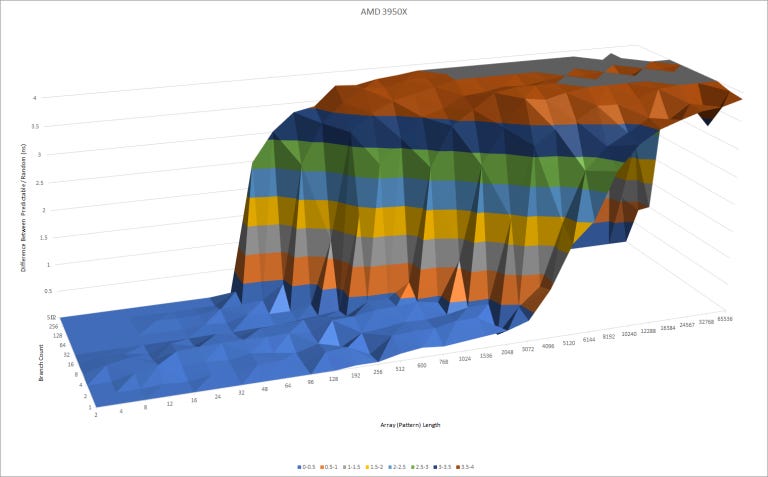Viewport: 768px width, 477px height.
Task: Click the 64 label on Branch Count axis
Action: [x=62, y=345]
